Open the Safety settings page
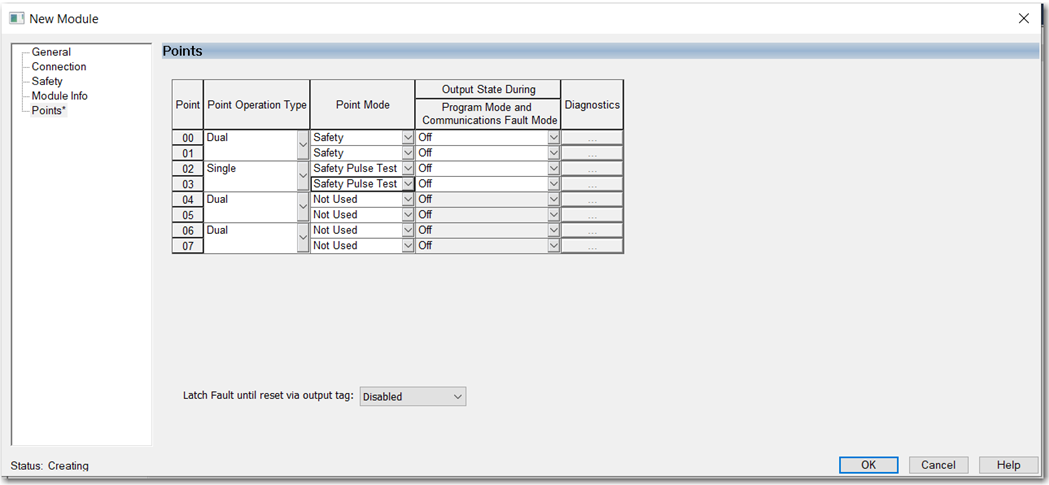 47,81
